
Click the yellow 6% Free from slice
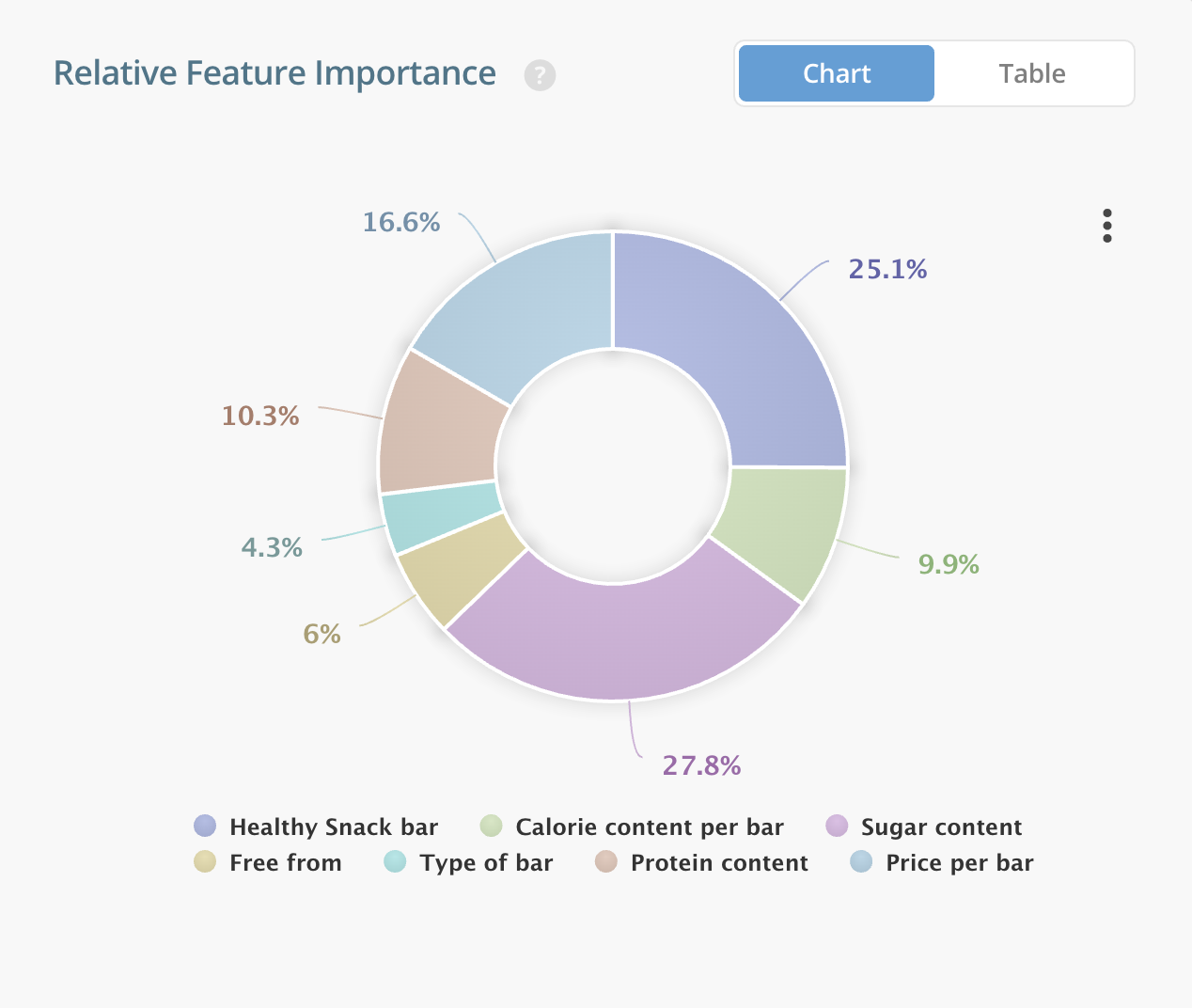click(x=461, y=574)
